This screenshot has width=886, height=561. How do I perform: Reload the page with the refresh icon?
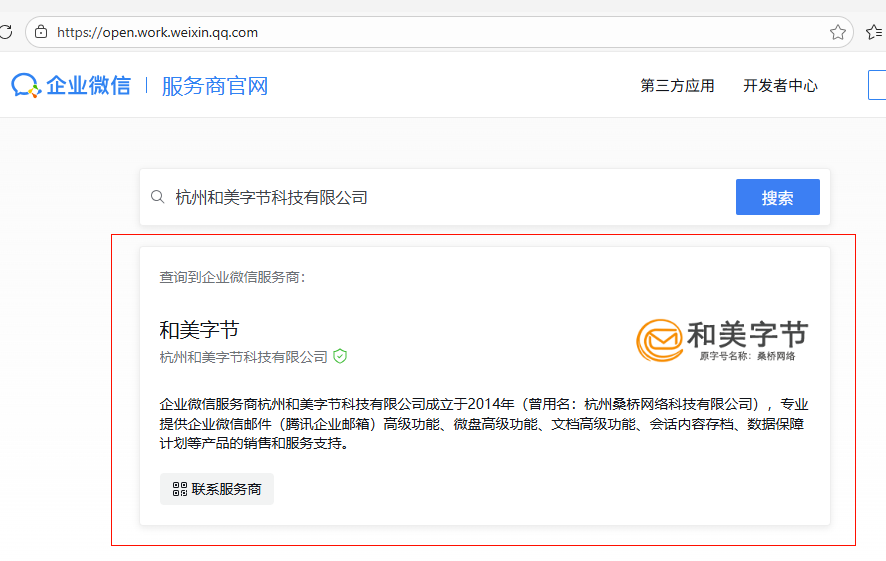pyautogui.click(x=6, y=32)
